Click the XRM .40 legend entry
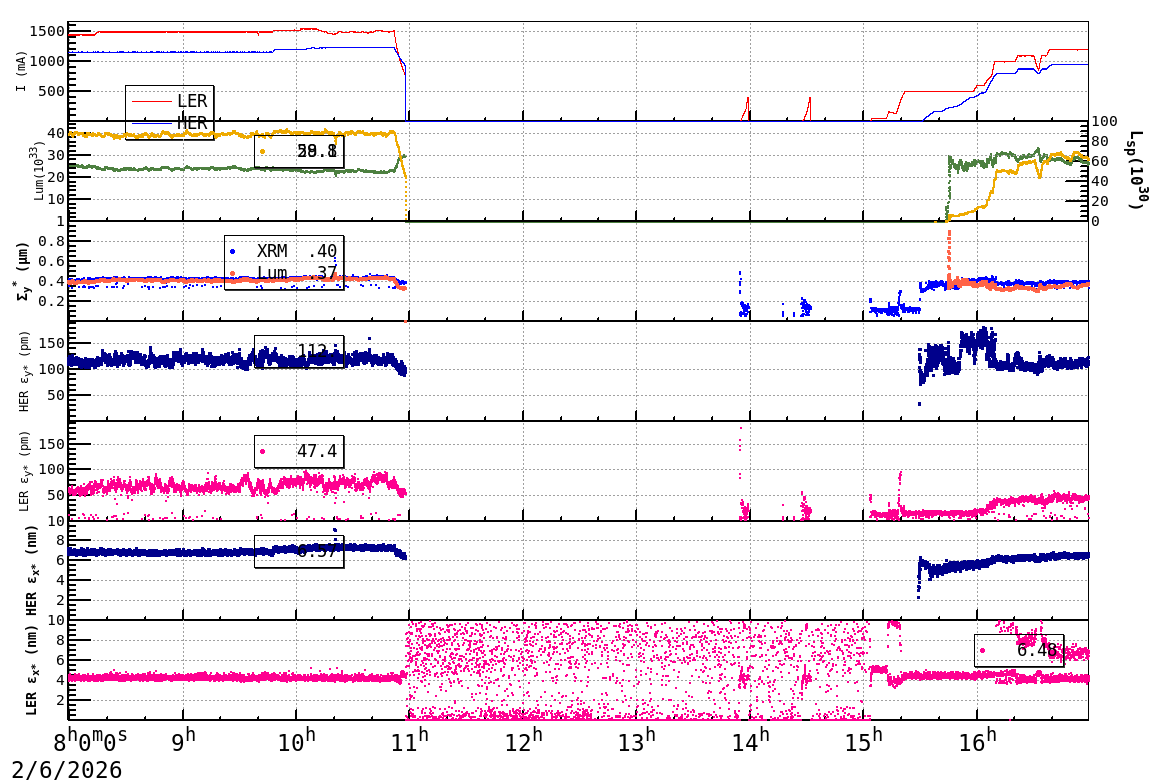 pos(284,252)
